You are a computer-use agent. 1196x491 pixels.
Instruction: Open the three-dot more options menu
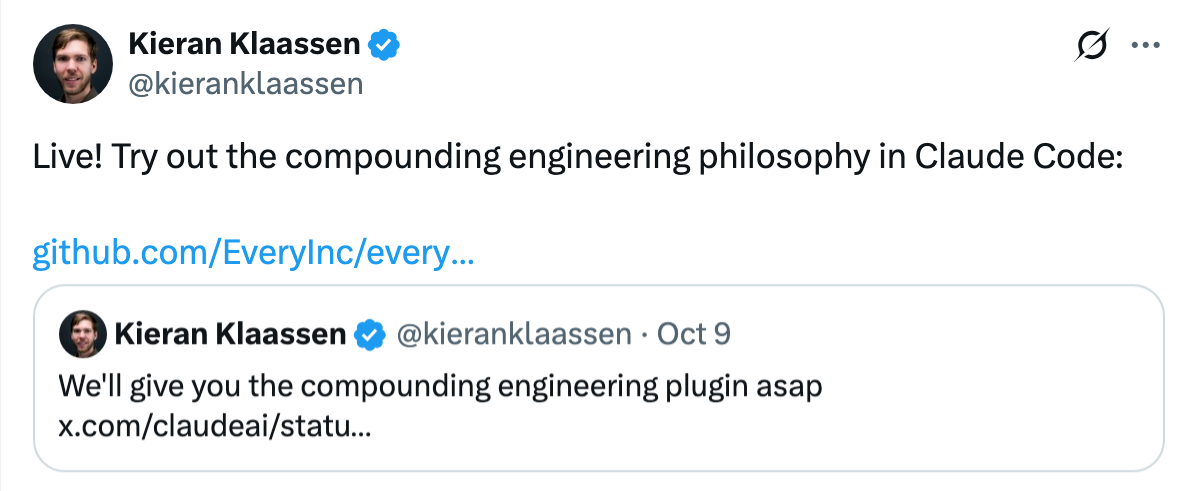pyautogui.click(x=1143, y=45)
